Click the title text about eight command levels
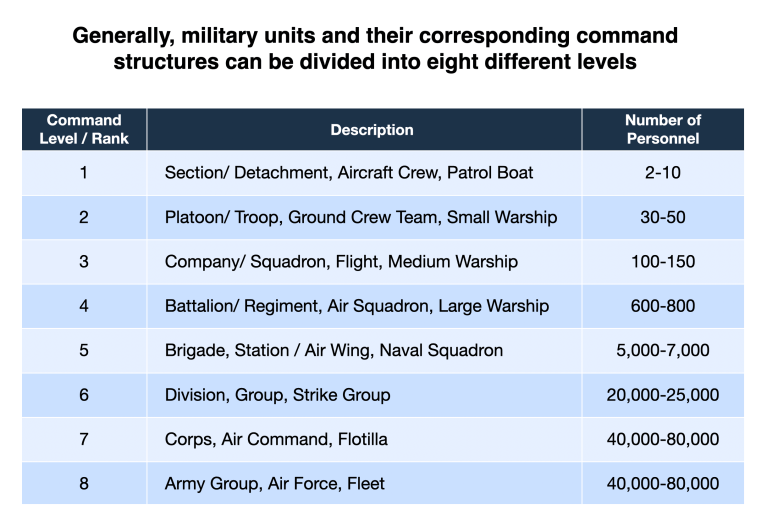Image resolution: width=767 pixels, height=527 pixels. [x=375, y=49]
